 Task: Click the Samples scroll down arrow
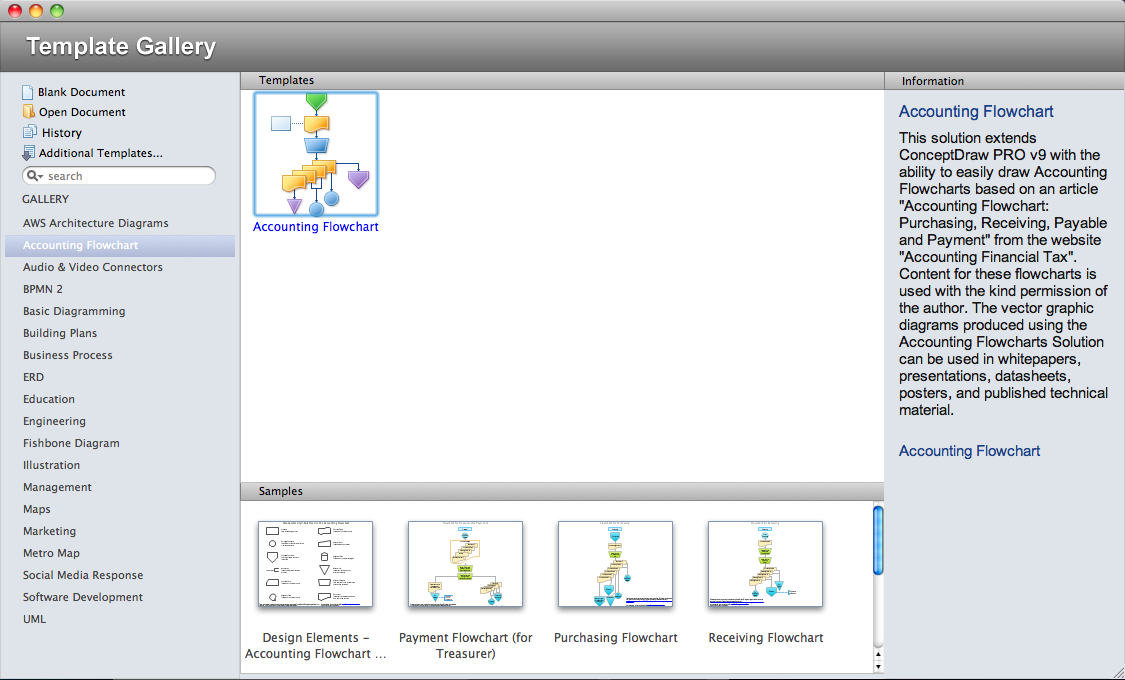pyautogui.click(x=878, y=666)
